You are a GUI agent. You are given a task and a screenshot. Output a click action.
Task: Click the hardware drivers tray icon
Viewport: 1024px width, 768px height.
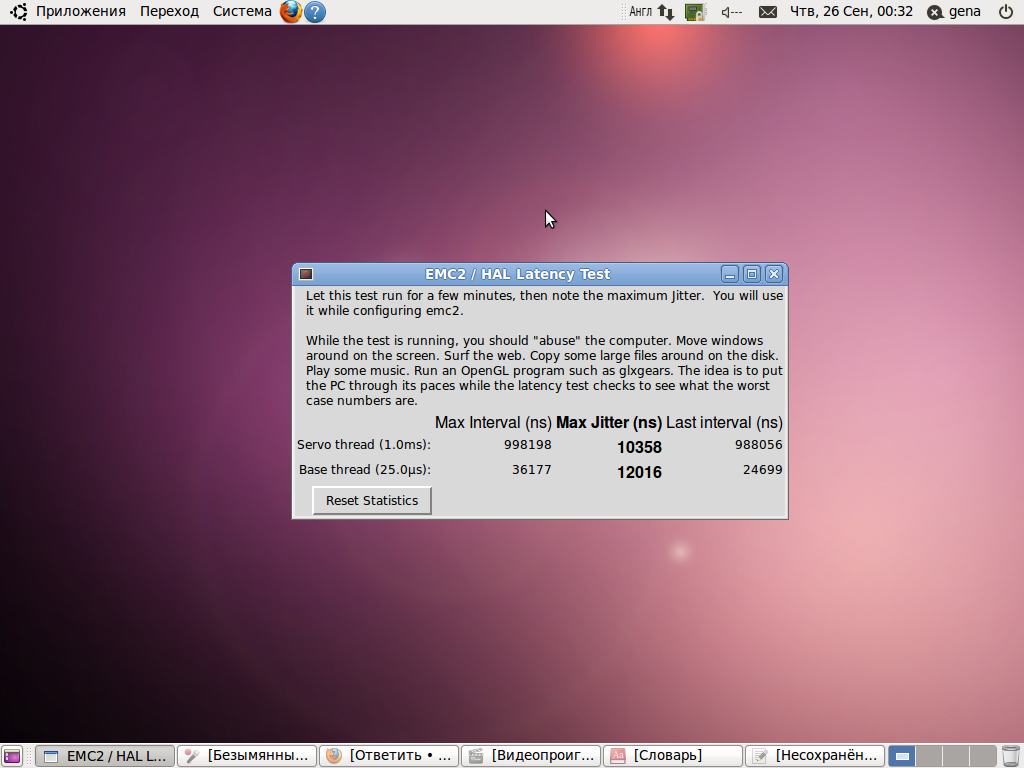[696, 12]
